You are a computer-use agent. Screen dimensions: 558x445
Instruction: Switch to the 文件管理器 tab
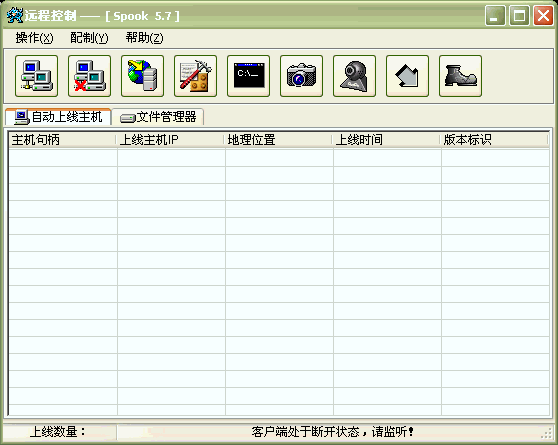click(x=158, y=117)
